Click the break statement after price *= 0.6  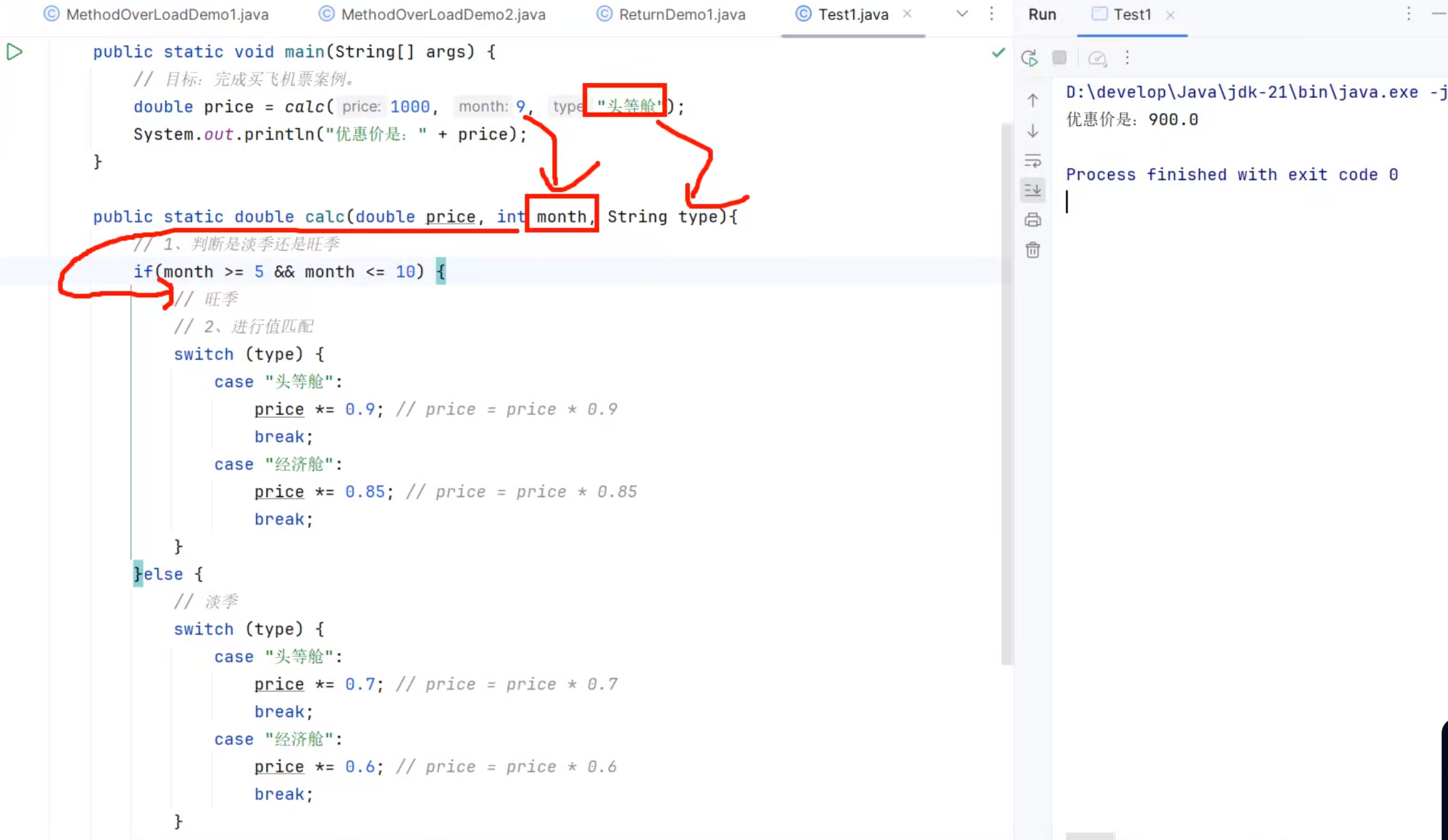click(283, 794)
